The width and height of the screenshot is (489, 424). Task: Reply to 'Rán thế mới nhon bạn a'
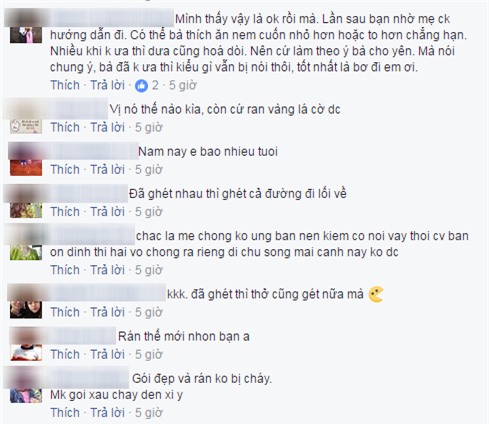click(108, 354)
